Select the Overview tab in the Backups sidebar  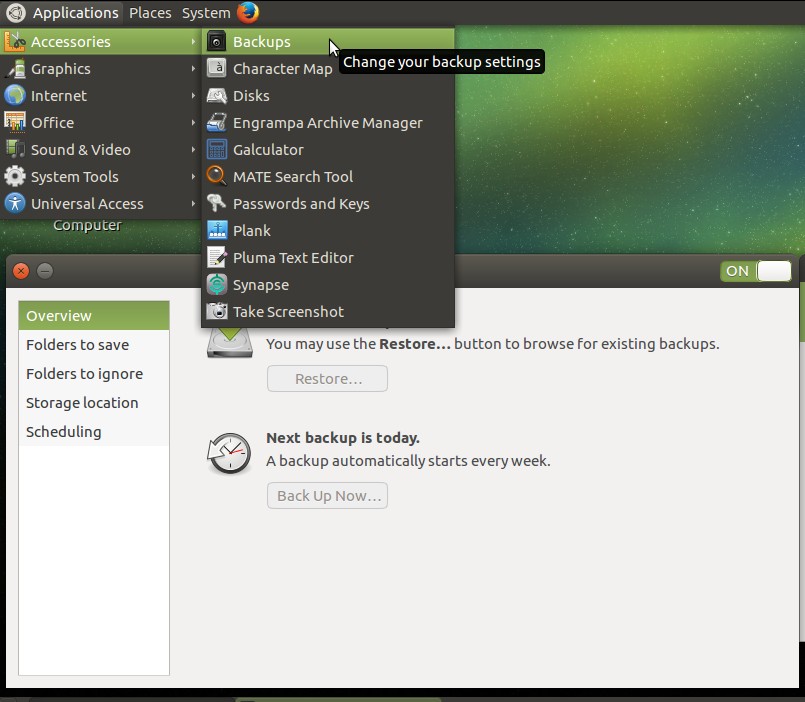click(x=94, y=315)
